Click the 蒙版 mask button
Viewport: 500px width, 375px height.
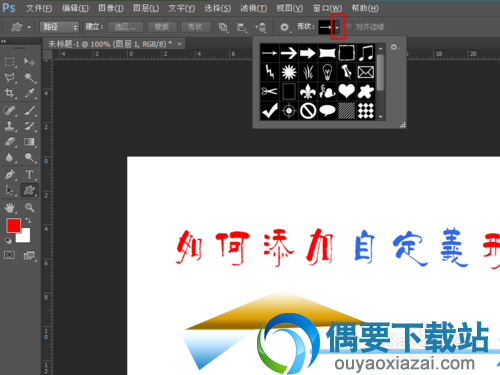pyautogui.click(x=162, y=27)
